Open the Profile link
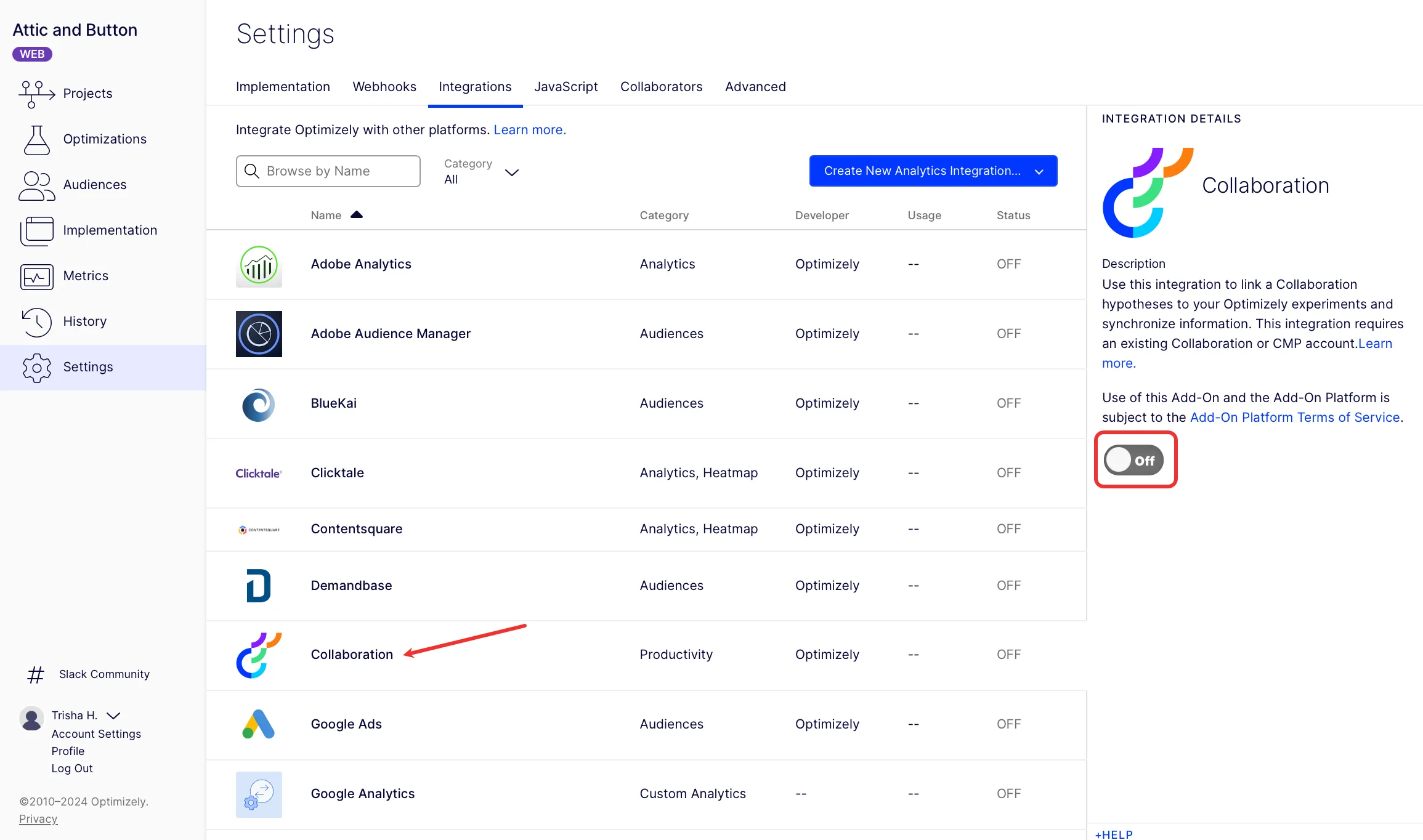Screen dimensions: 1423x840 pos(68,751)
